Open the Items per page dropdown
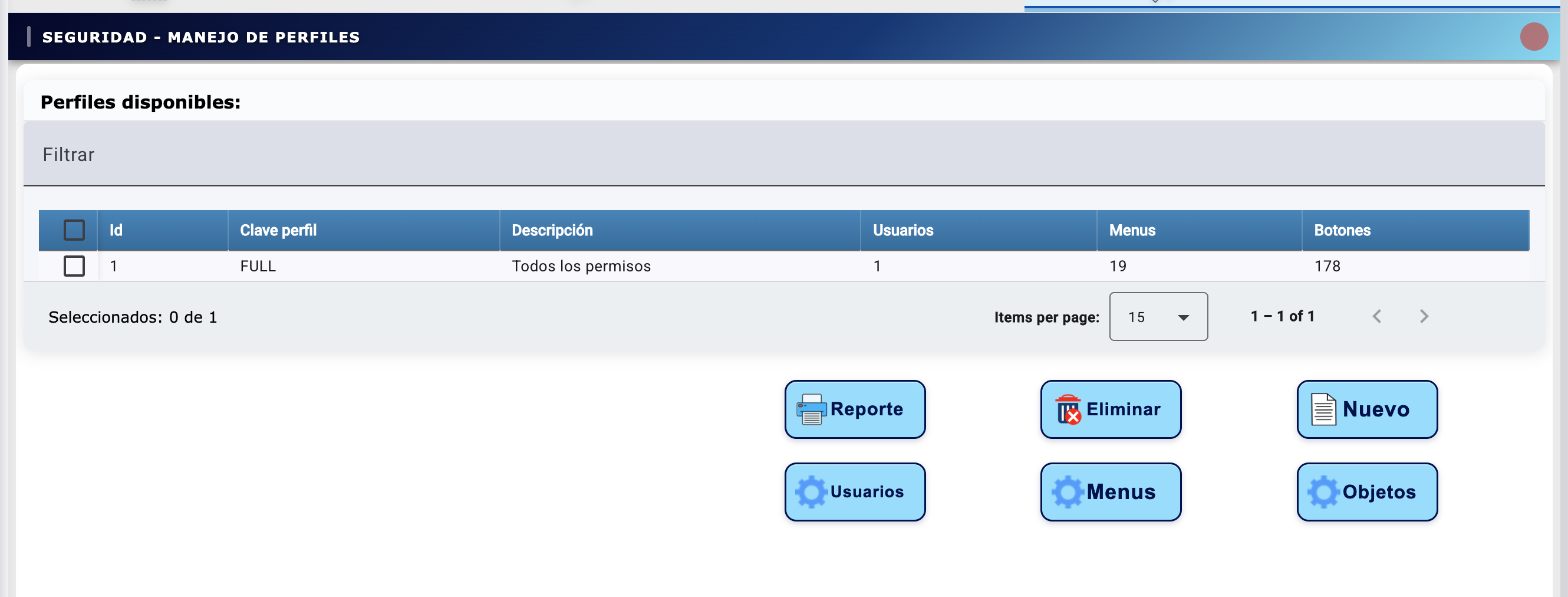 click(1158, 317)
